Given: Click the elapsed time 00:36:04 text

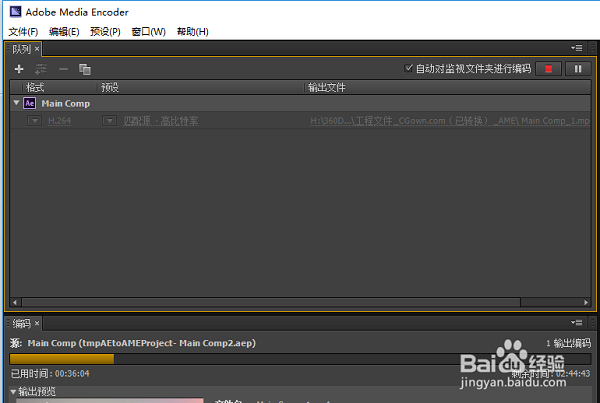Looking at the screenshot, I should 72,374.
